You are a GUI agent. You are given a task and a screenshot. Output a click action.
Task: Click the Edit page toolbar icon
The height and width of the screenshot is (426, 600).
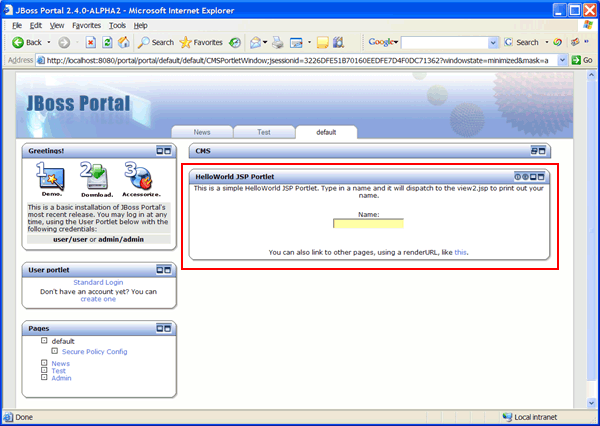point(297,42)
